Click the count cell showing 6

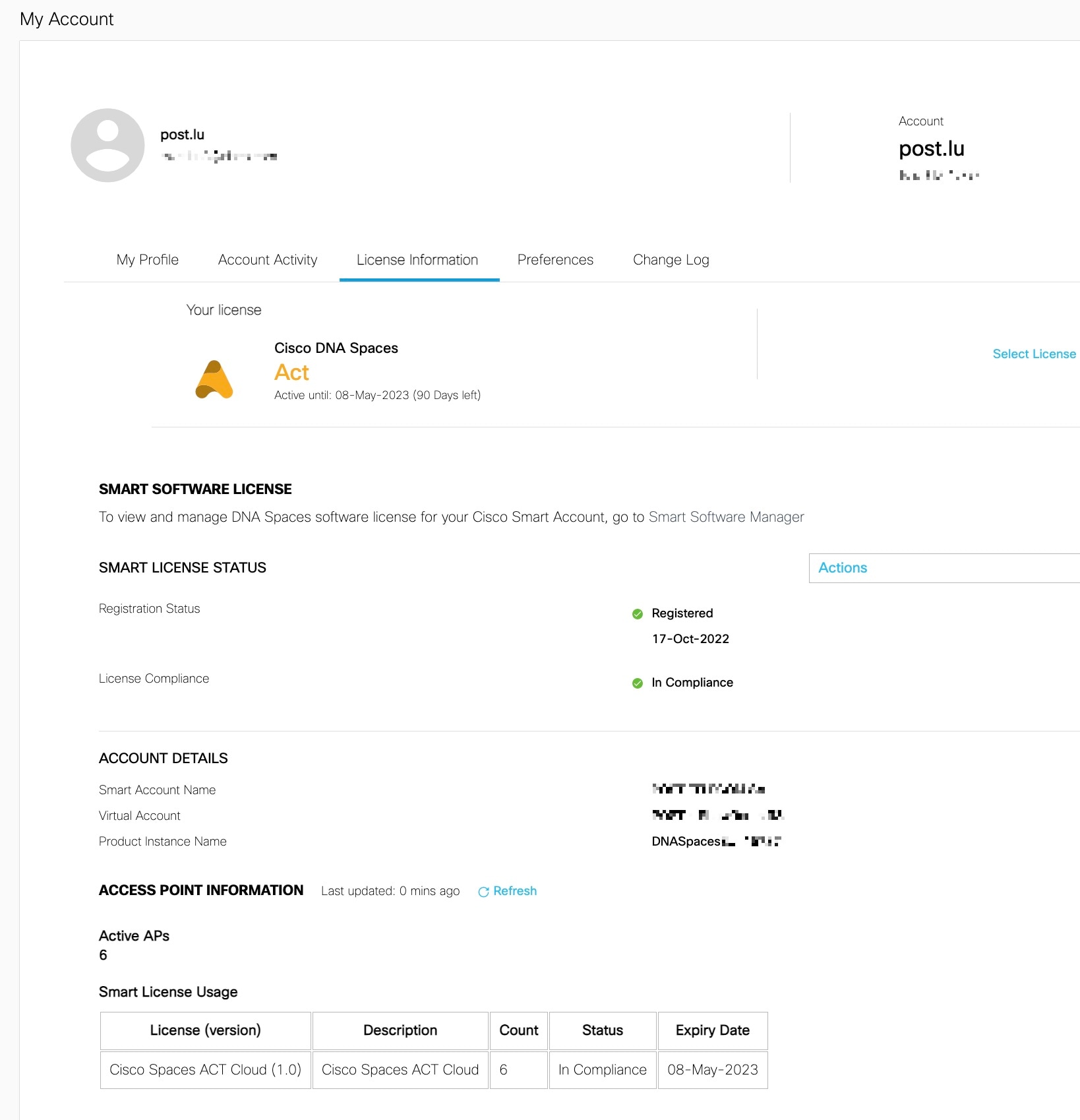click(519, 1070)
